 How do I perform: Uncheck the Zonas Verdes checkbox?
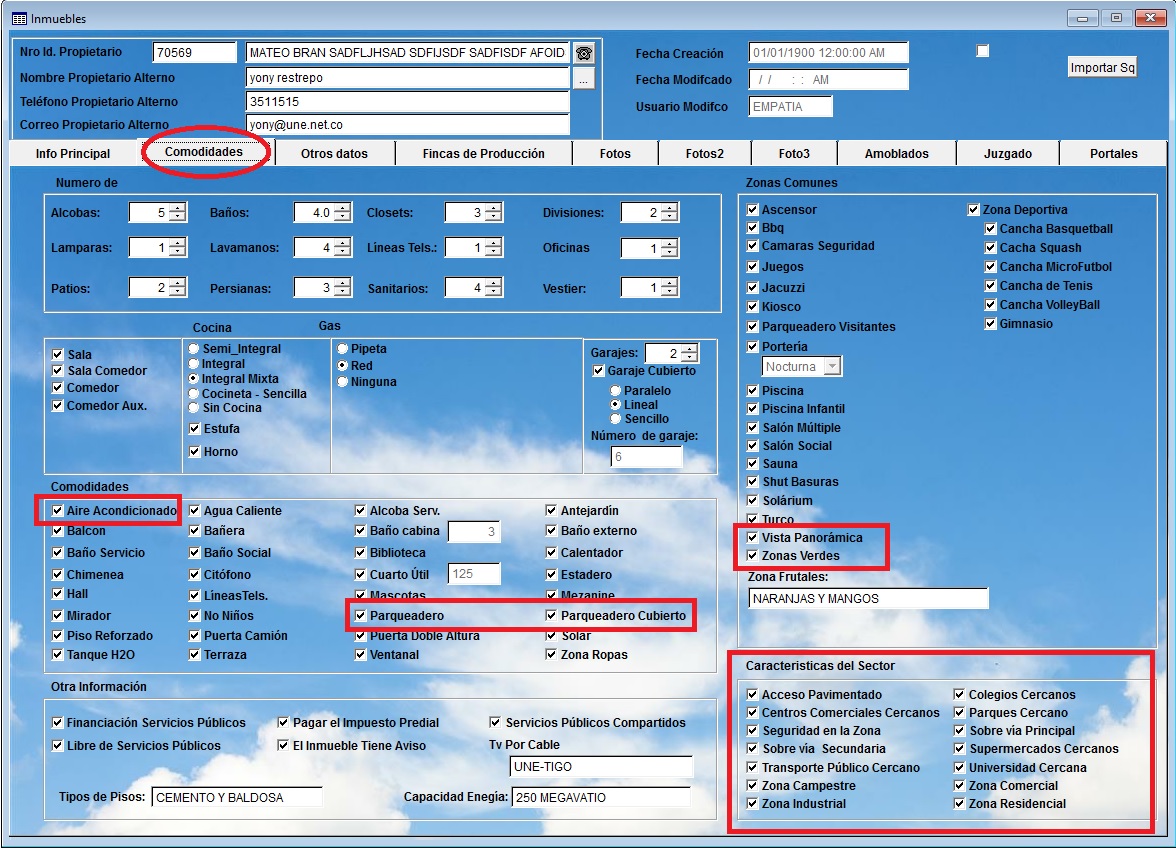753,556
